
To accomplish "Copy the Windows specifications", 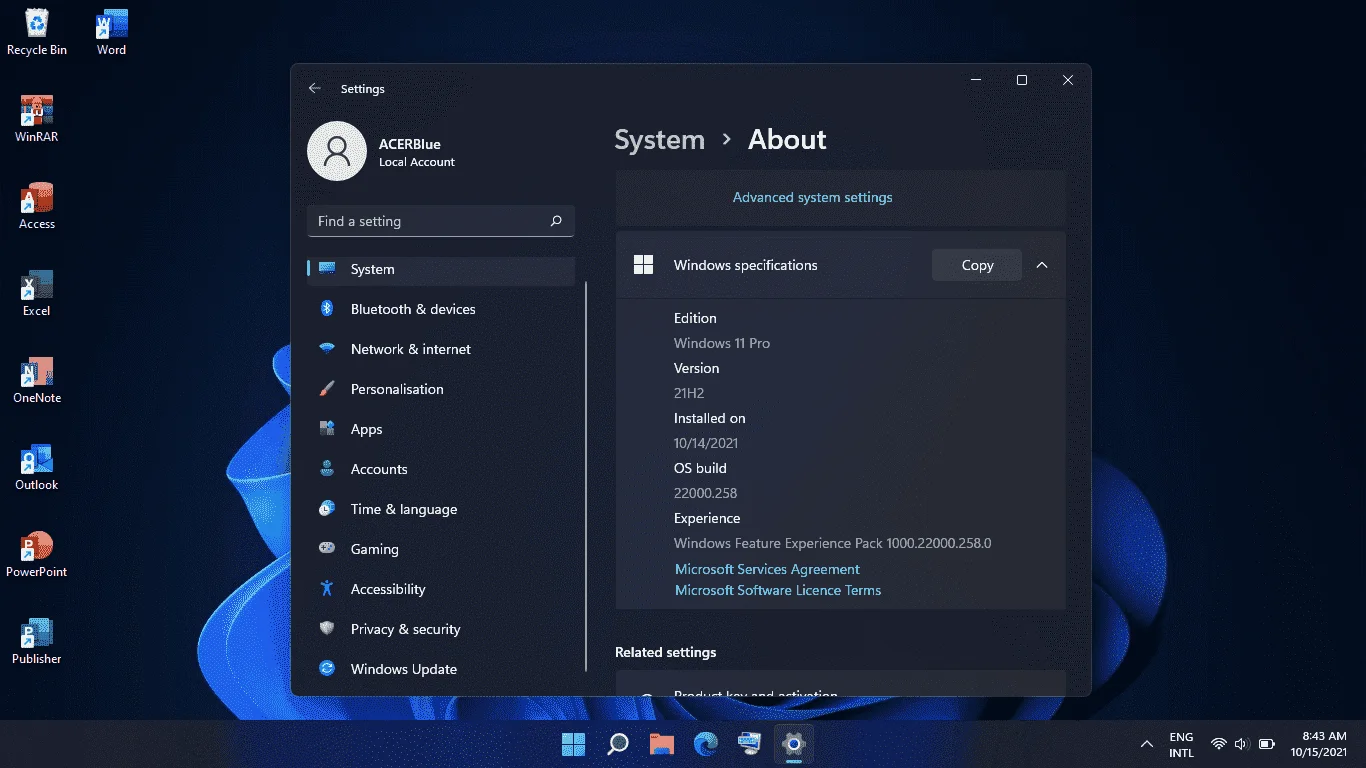I will (977, 265).
